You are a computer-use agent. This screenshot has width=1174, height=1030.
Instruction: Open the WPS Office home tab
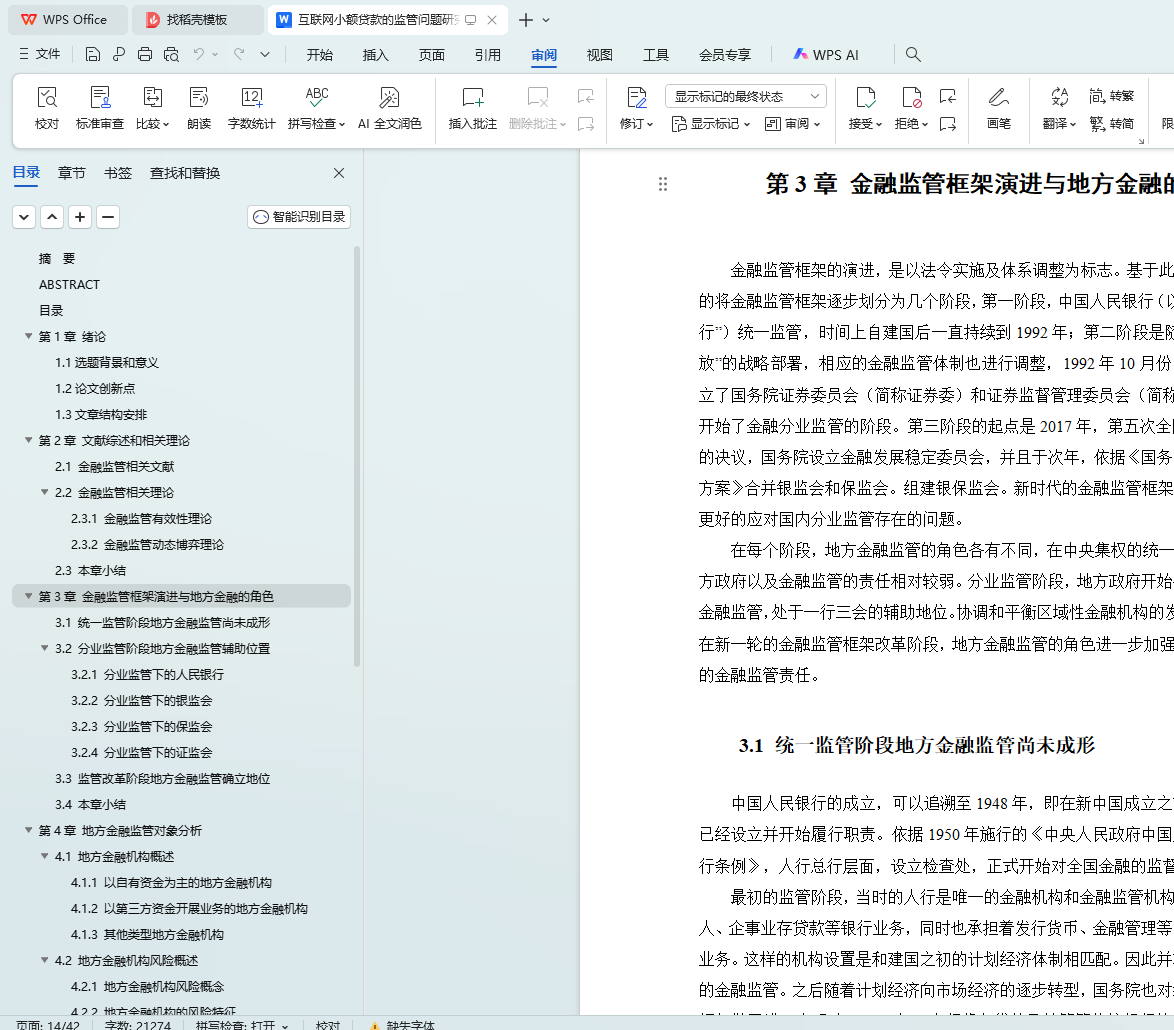[x=67, y=19]
